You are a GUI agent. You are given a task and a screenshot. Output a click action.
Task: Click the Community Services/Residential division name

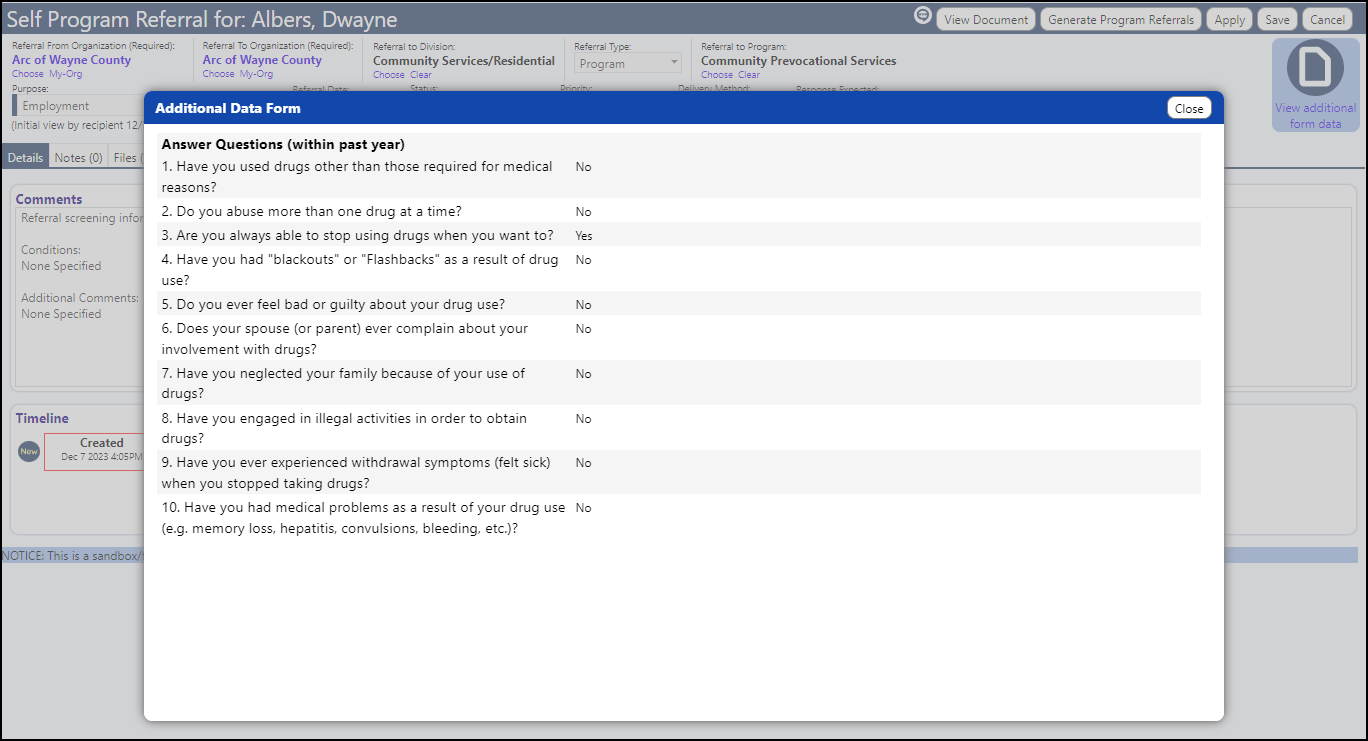coord(464,61)
